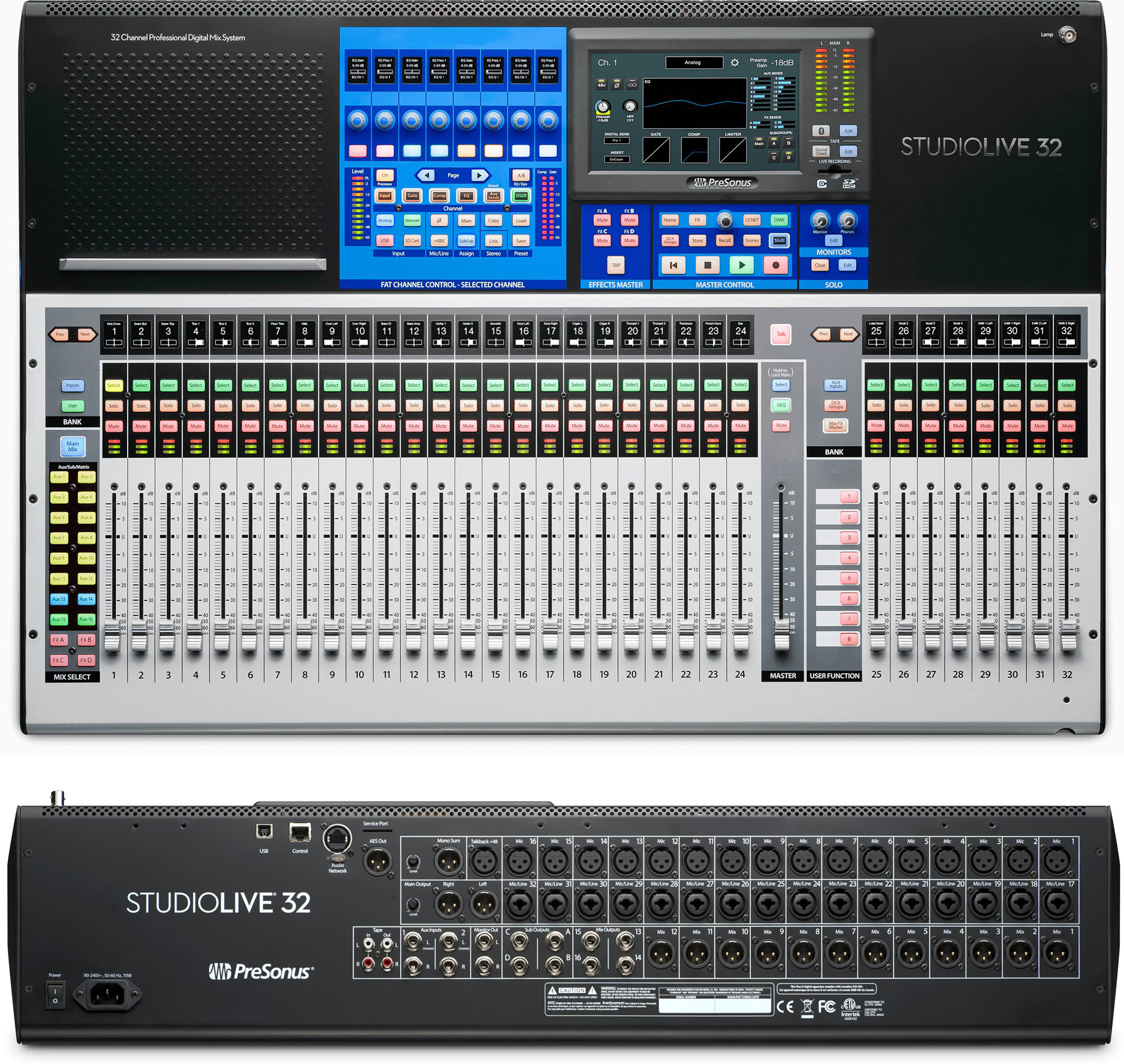
Task: Open the Digital Send Pre 1 dropdown
Action: (x=616, y=140)
